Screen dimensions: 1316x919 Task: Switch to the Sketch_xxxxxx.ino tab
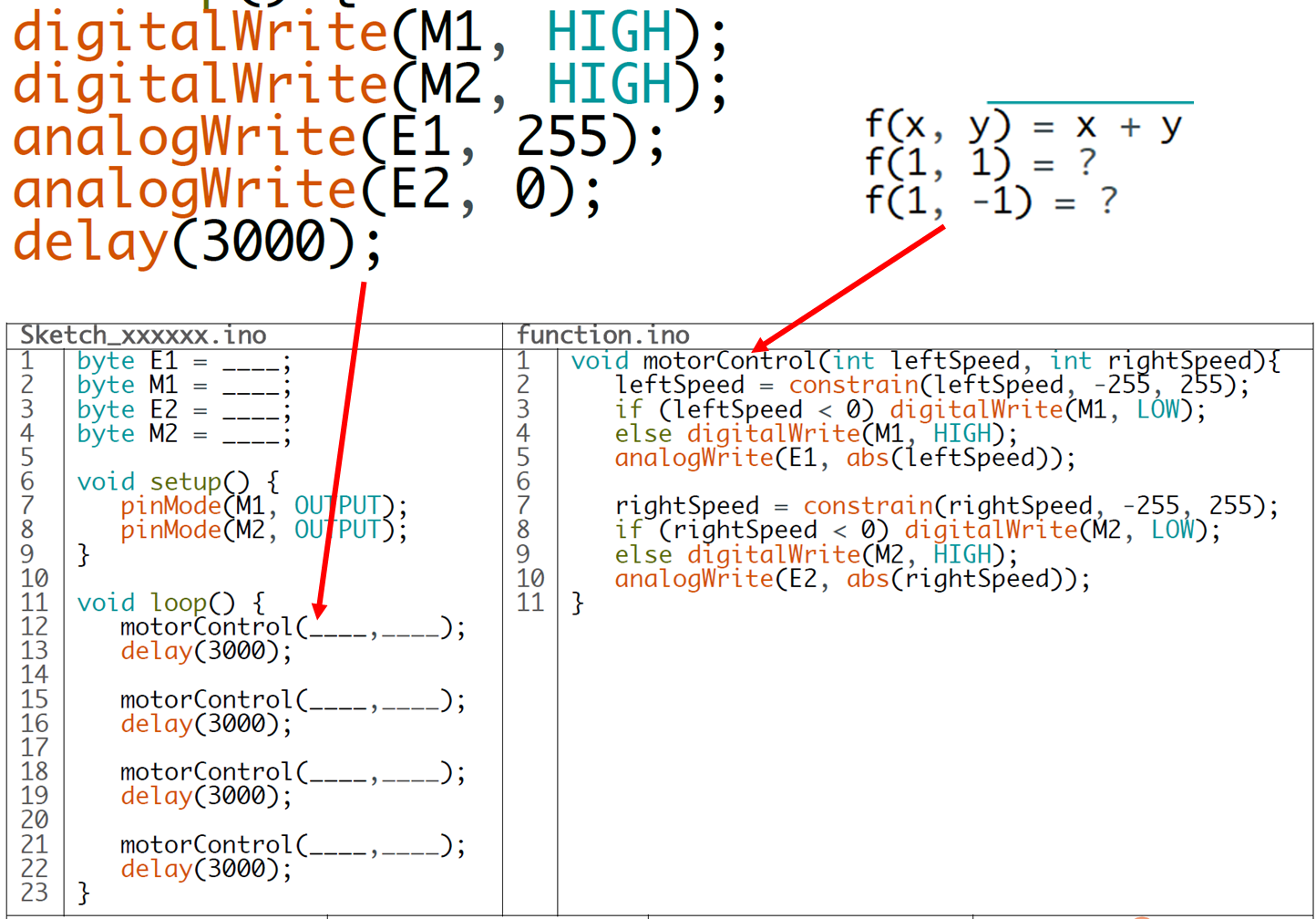pyautogui.click(x=143, y=336)
